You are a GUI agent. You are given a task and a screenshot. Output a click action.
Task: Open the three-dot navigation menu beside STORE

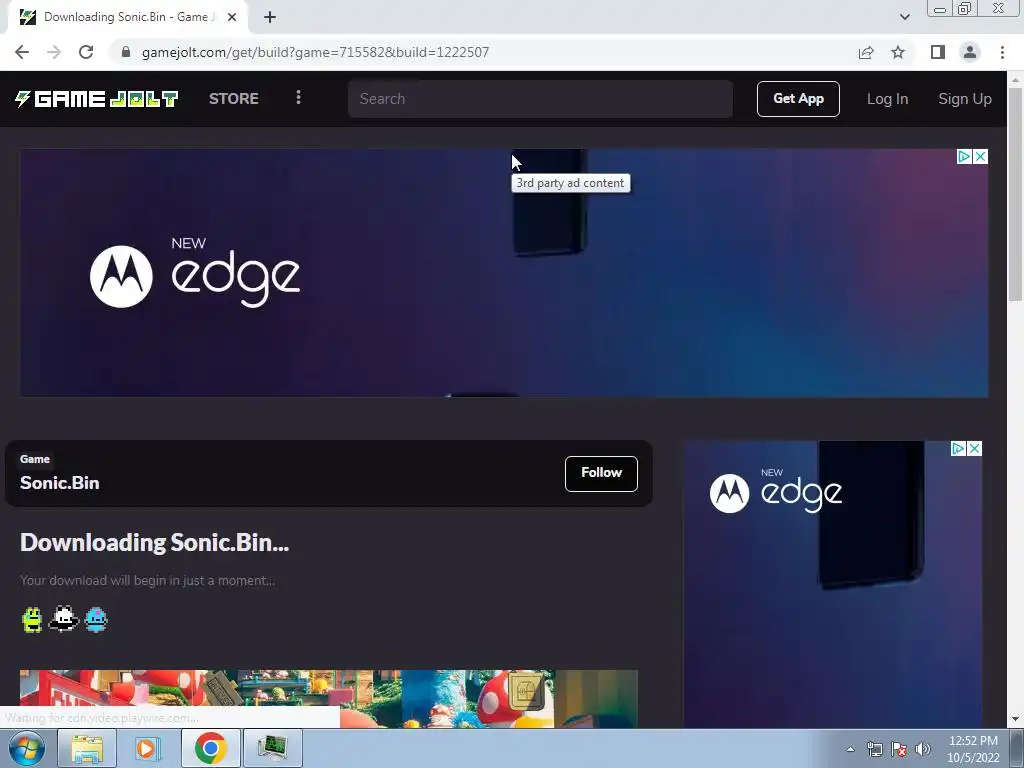(298, 97)
